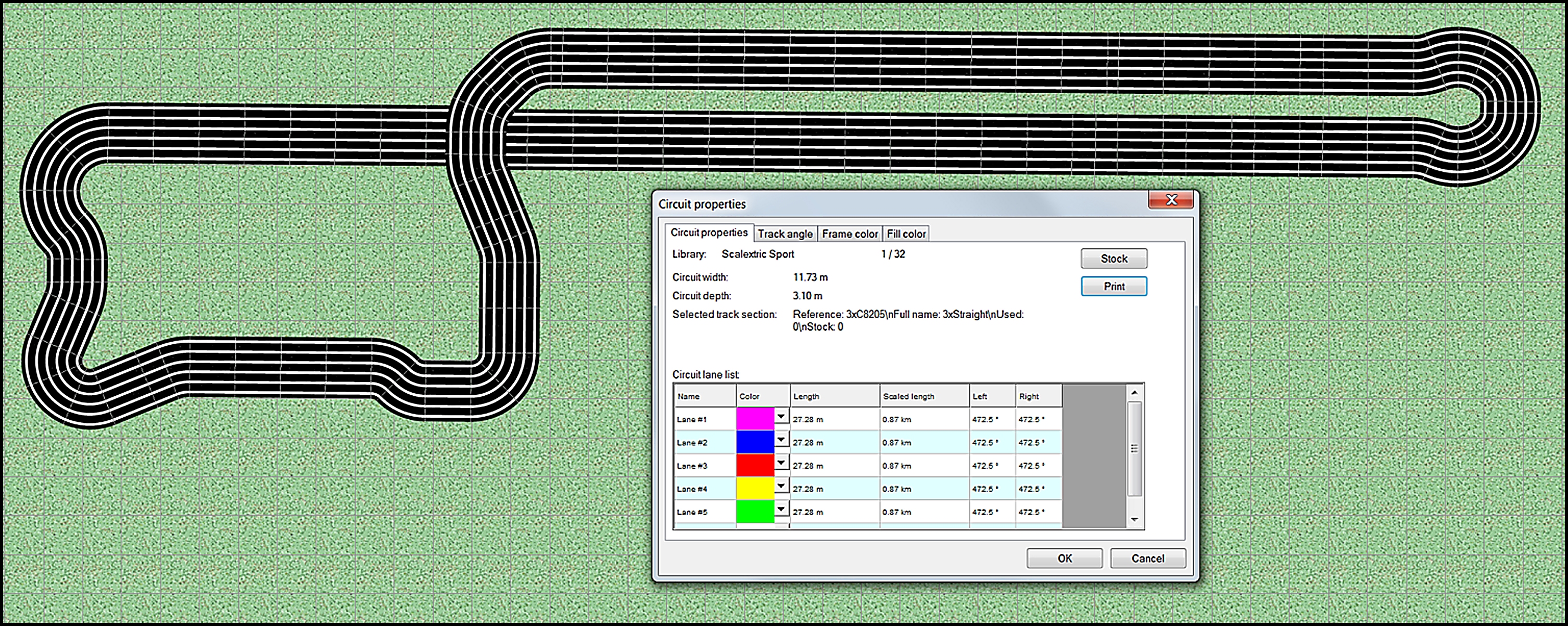Expand Lane #5 color dropdown arrow

[x=781, y=509]
